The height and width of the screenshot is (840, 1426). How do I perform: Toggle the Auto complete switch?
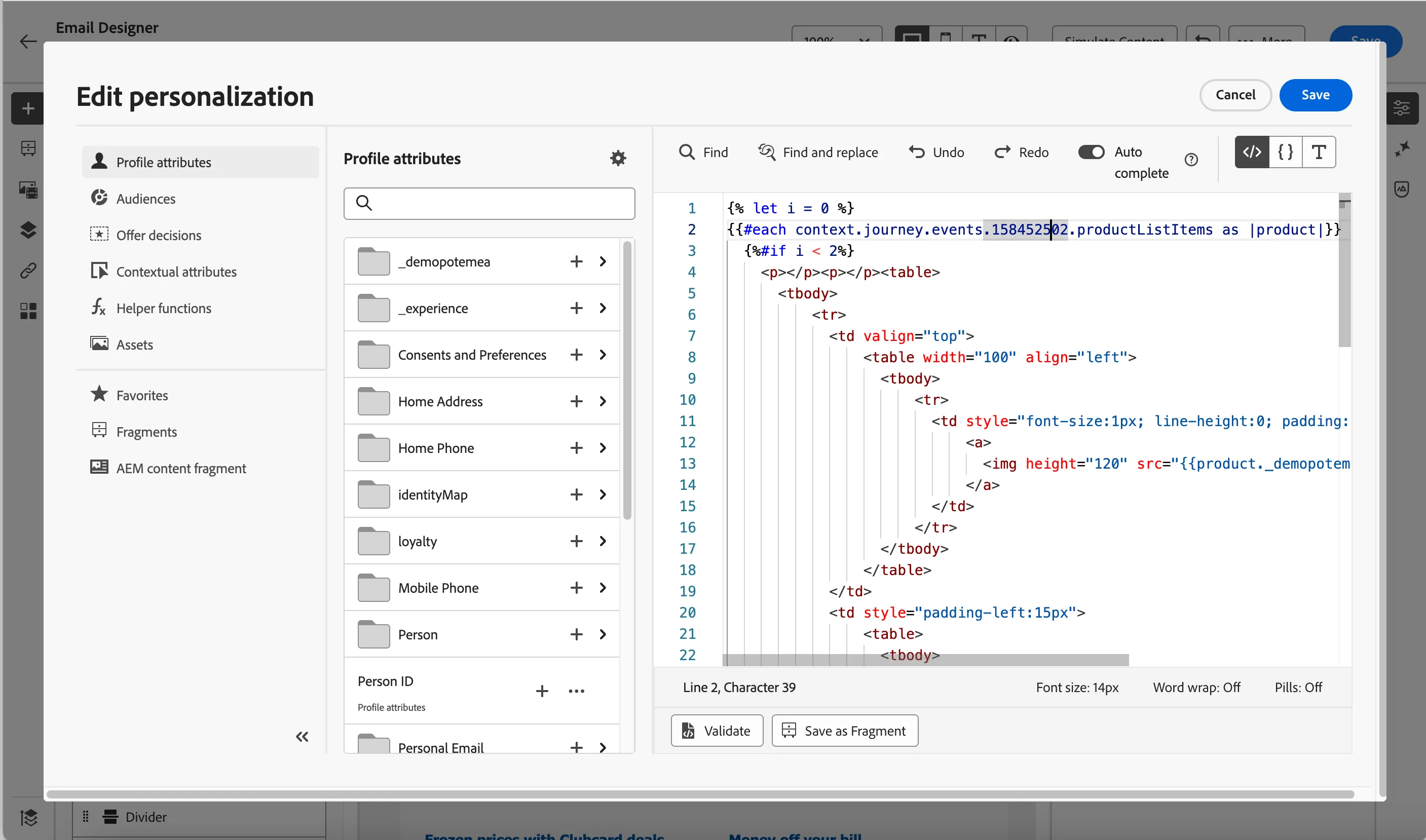coord(1091,151)
